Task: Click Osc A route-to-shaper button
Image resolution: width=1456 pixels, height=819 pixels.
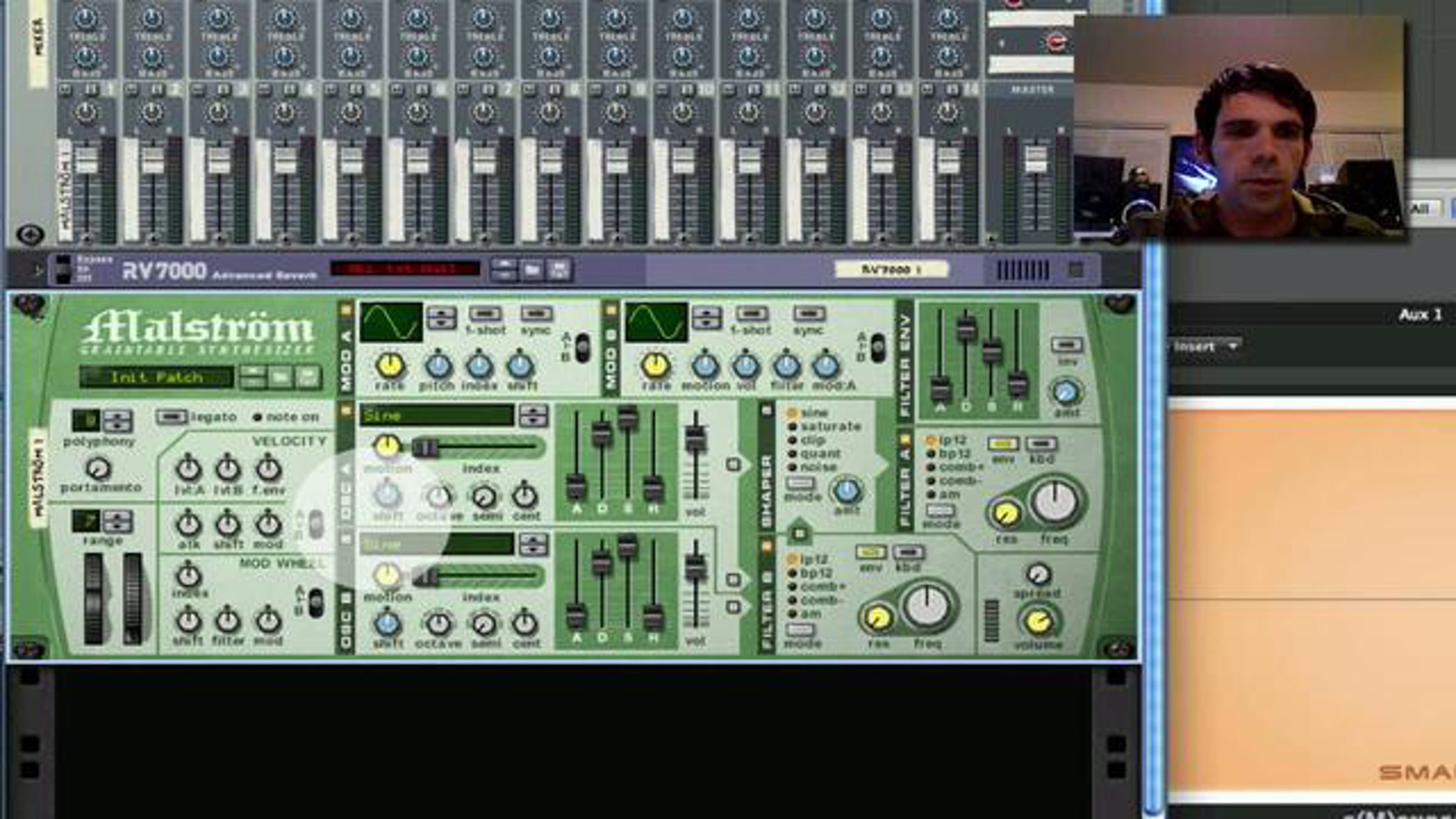Action: tap(733, 465)
